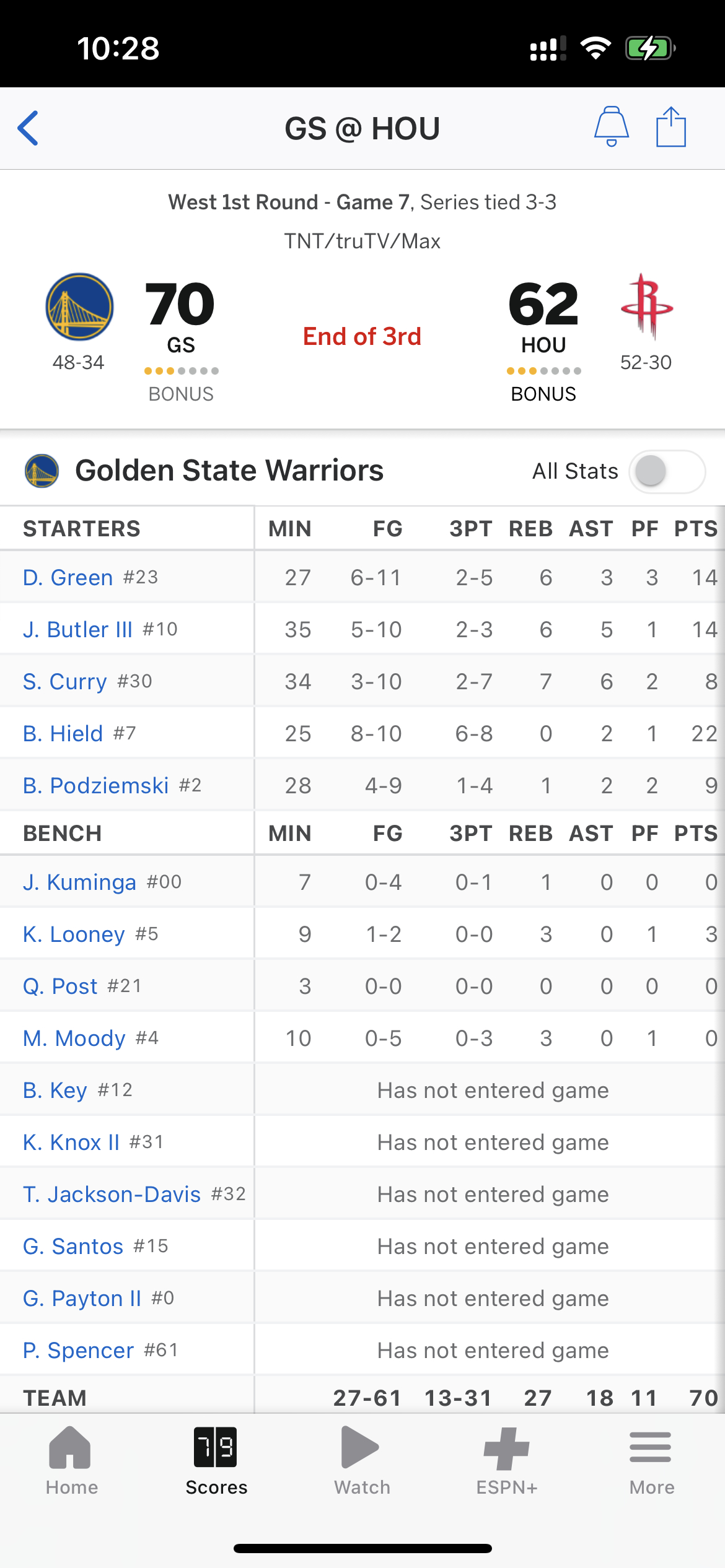Tap the notification bell icon

tap(611, 127)
